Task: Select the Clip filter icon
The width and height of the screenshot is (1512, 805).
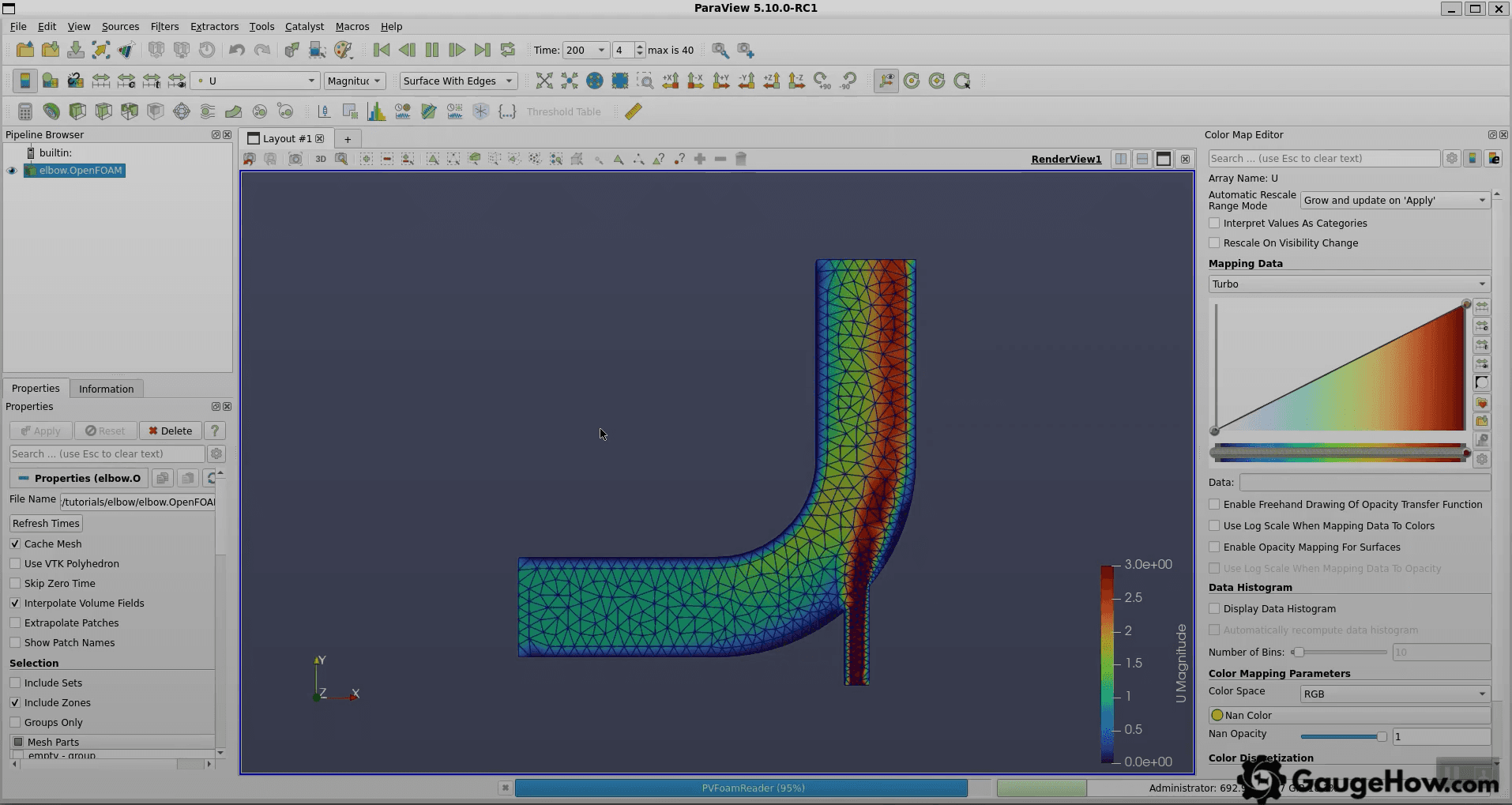Action: (x=77, y=111)
